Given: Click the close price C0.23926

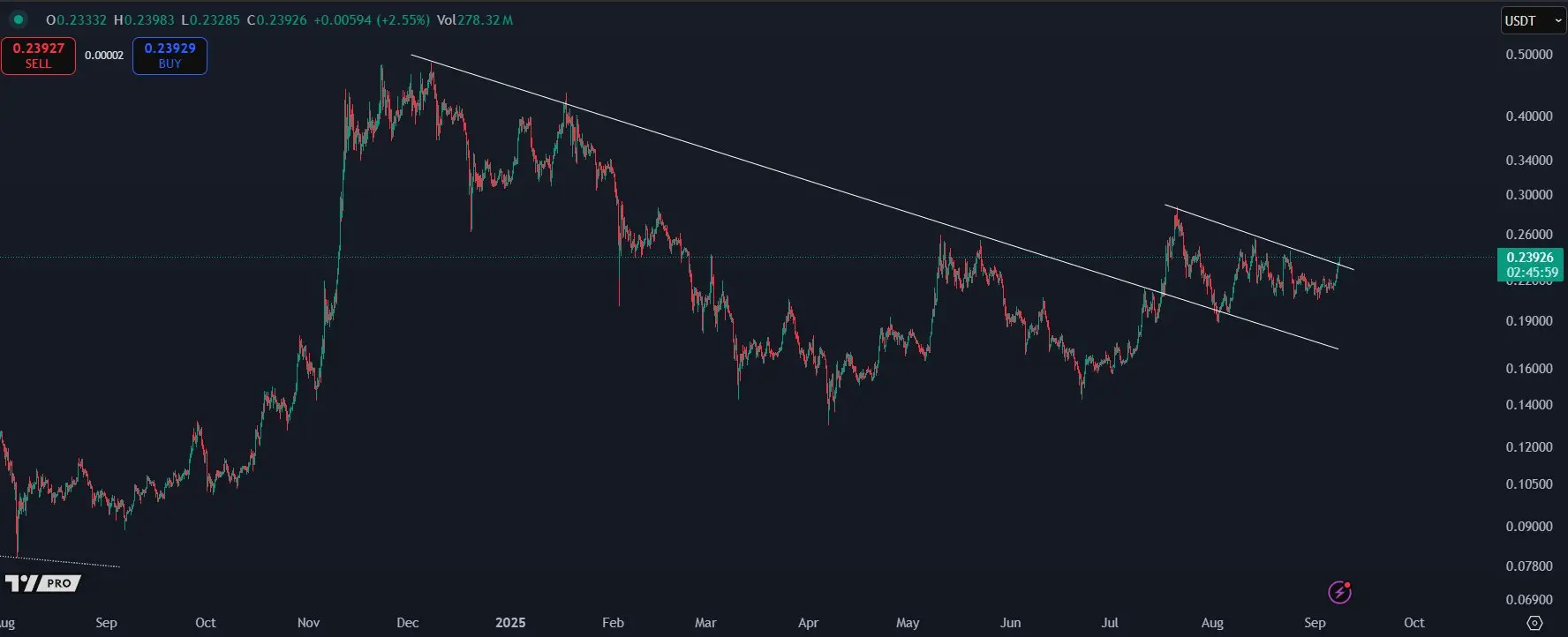Looking at the screenshot, I should [276, 19].
